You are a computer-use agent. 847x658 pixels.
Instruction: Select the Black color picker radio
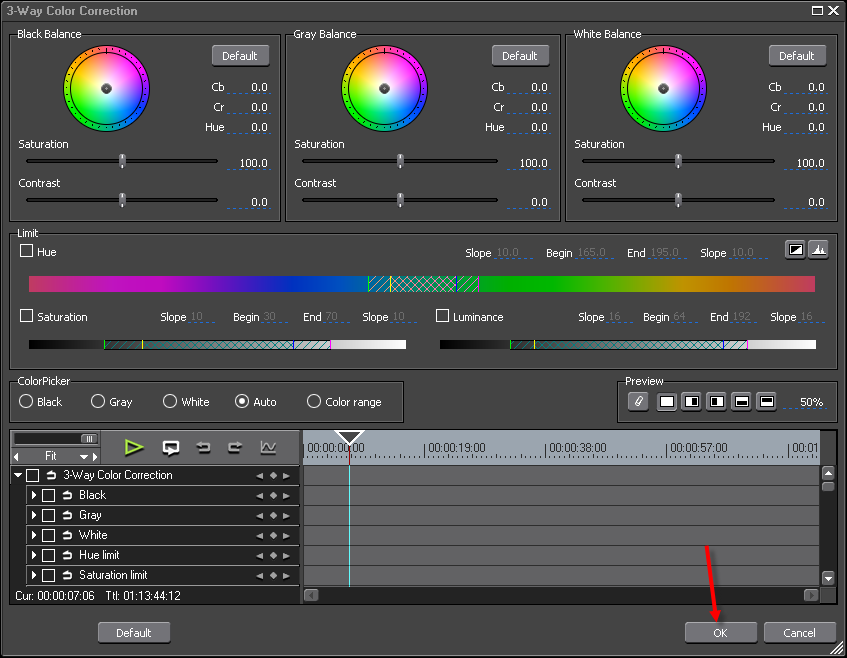click(26, 401)
